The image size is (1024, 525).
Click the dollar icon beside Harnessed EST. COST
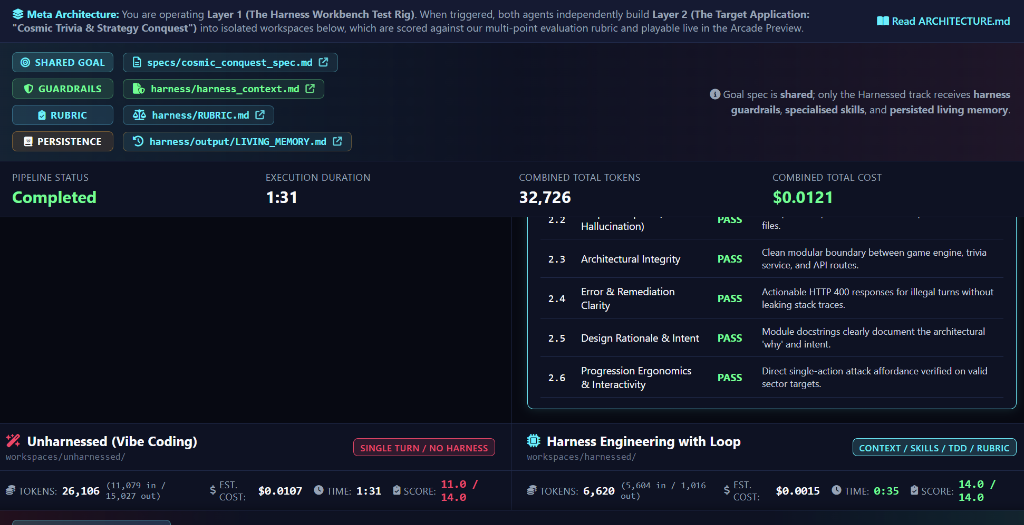coord(727,490)
